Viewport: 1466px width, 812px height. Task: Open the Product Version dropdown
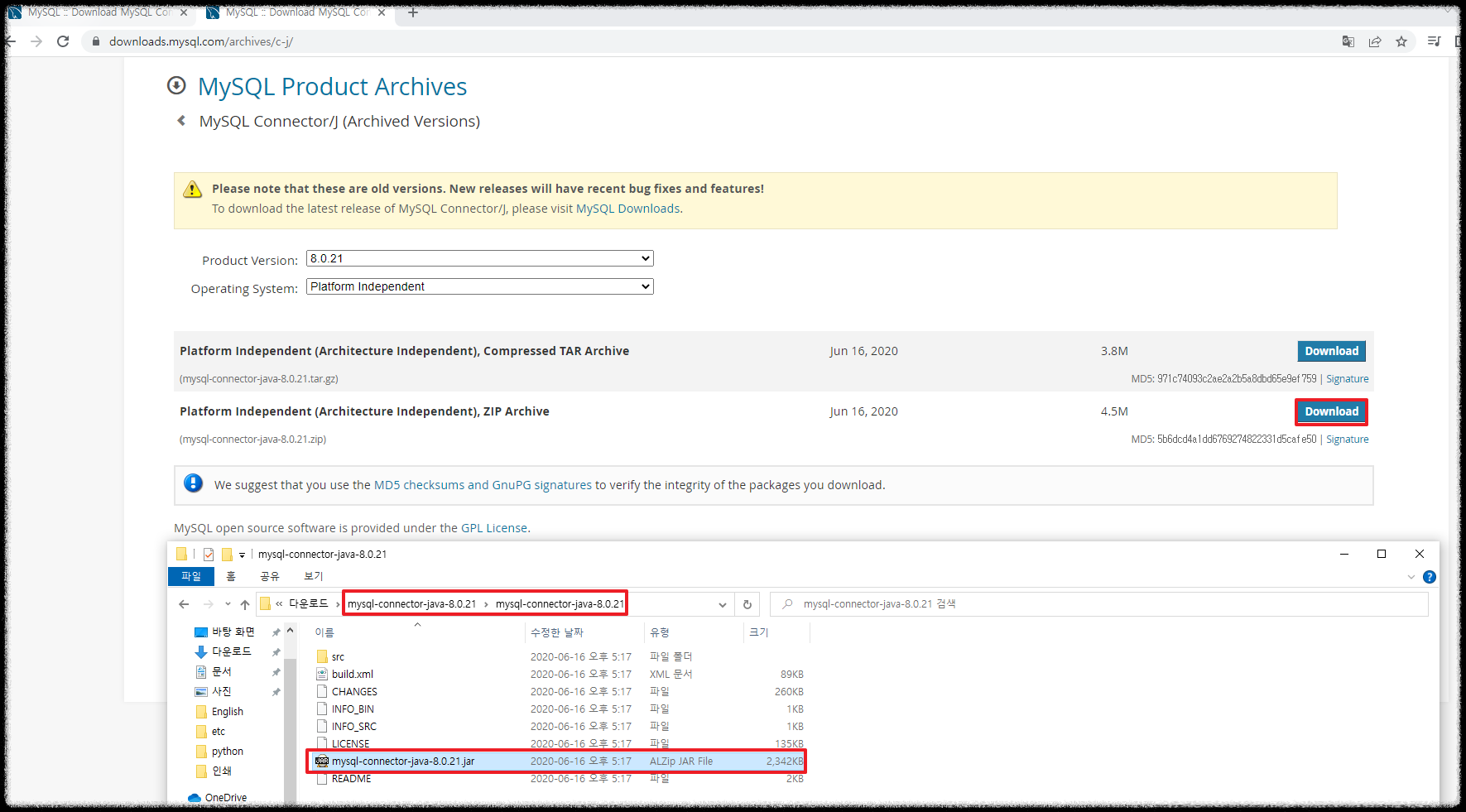(x=480, y=258)
